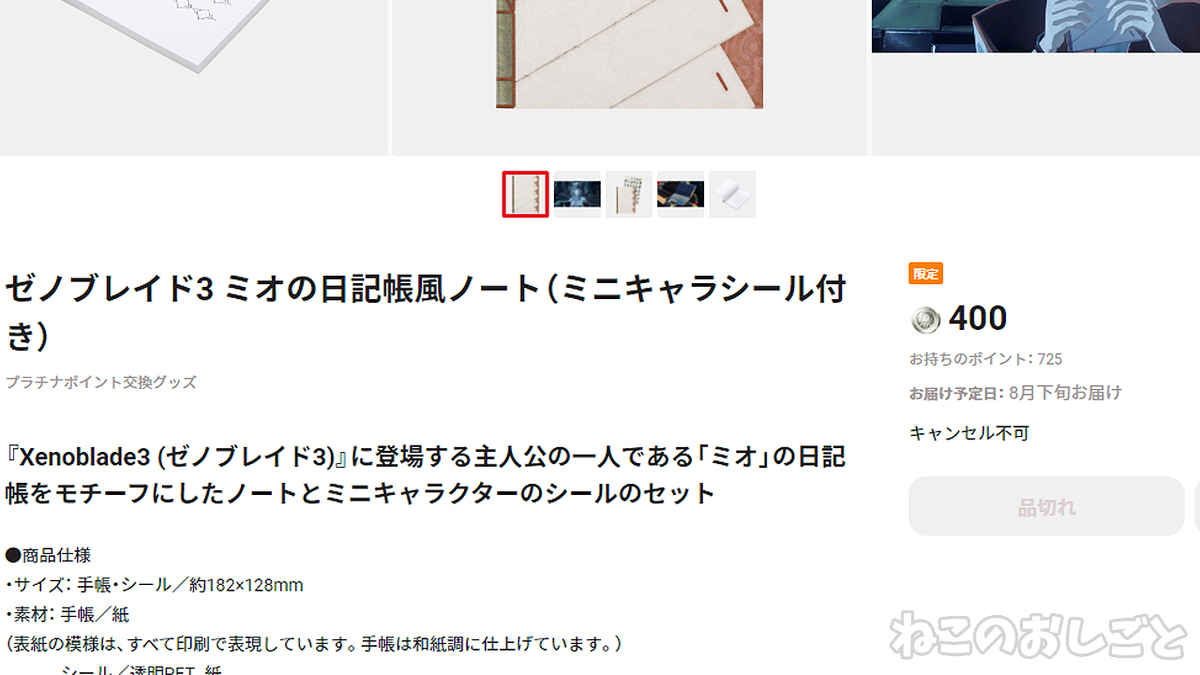Click the お持ちのポイント: 725 balance text

[x=985, y=359]
